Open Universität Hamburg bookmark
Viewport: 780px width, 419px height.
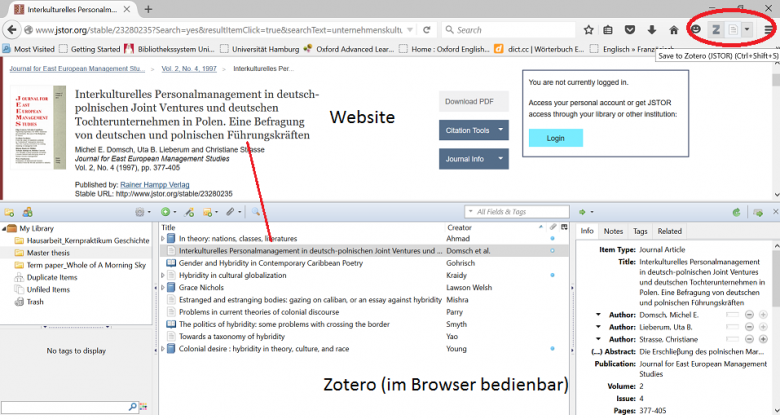pos(260,49)
